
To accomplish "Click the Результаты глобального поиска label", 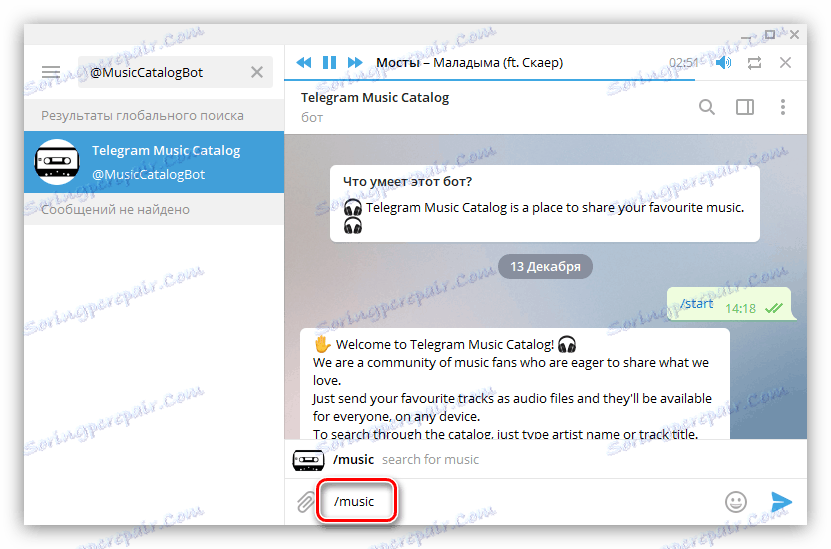I will pyautogui.click(x=142, y=116).
